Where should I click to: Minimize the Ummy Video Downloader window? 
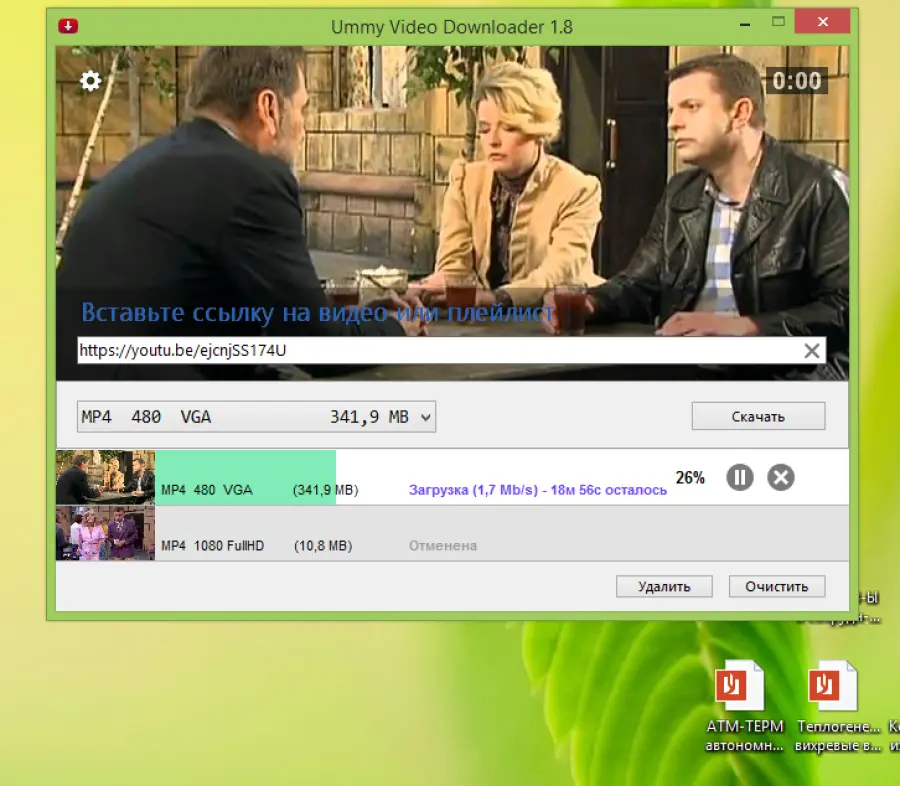tap(745, 24)
